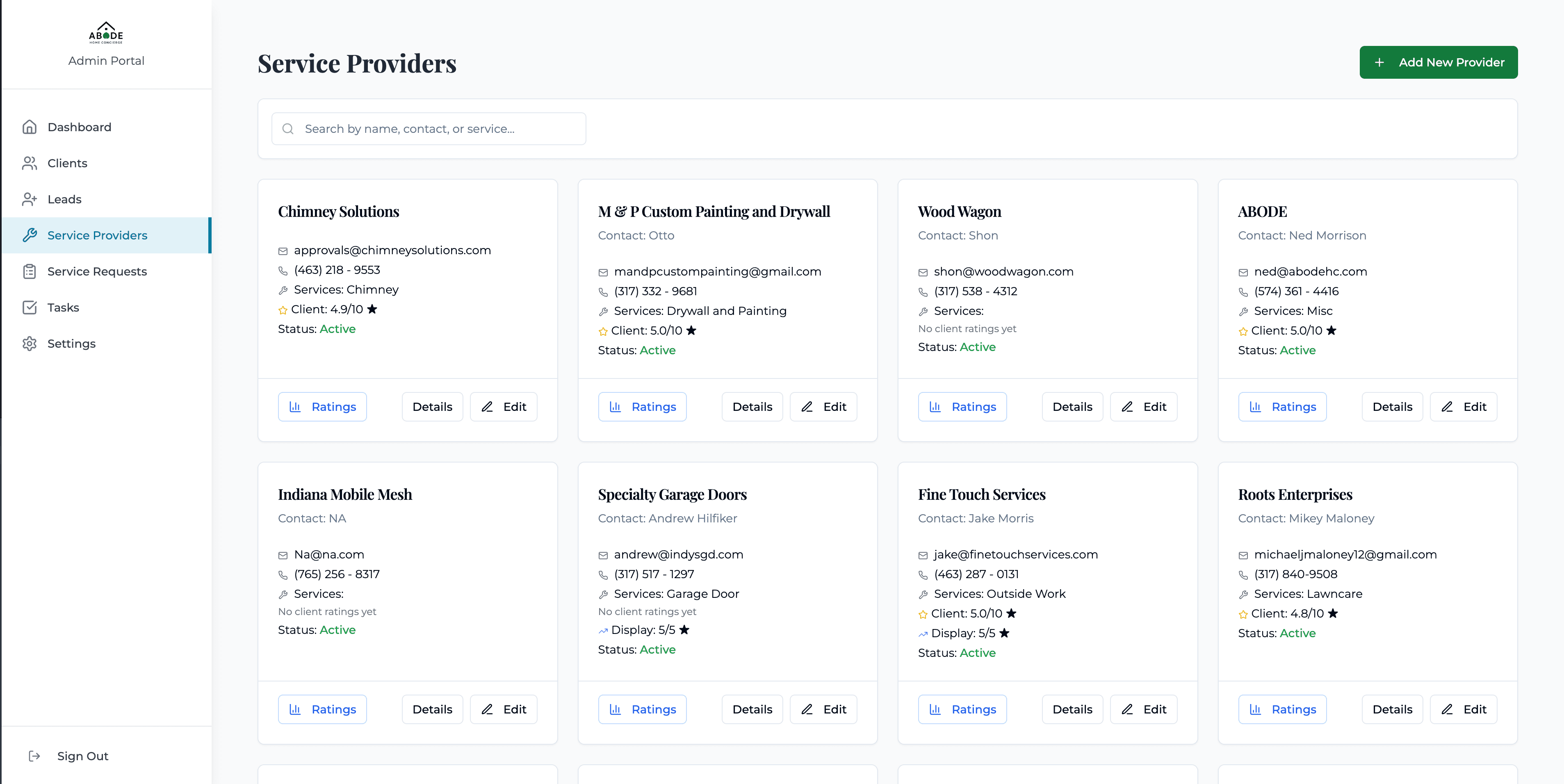Viewport: 1564px width, 784px height.
Task: View Details for Wood Wagon
Action: 1072,407
